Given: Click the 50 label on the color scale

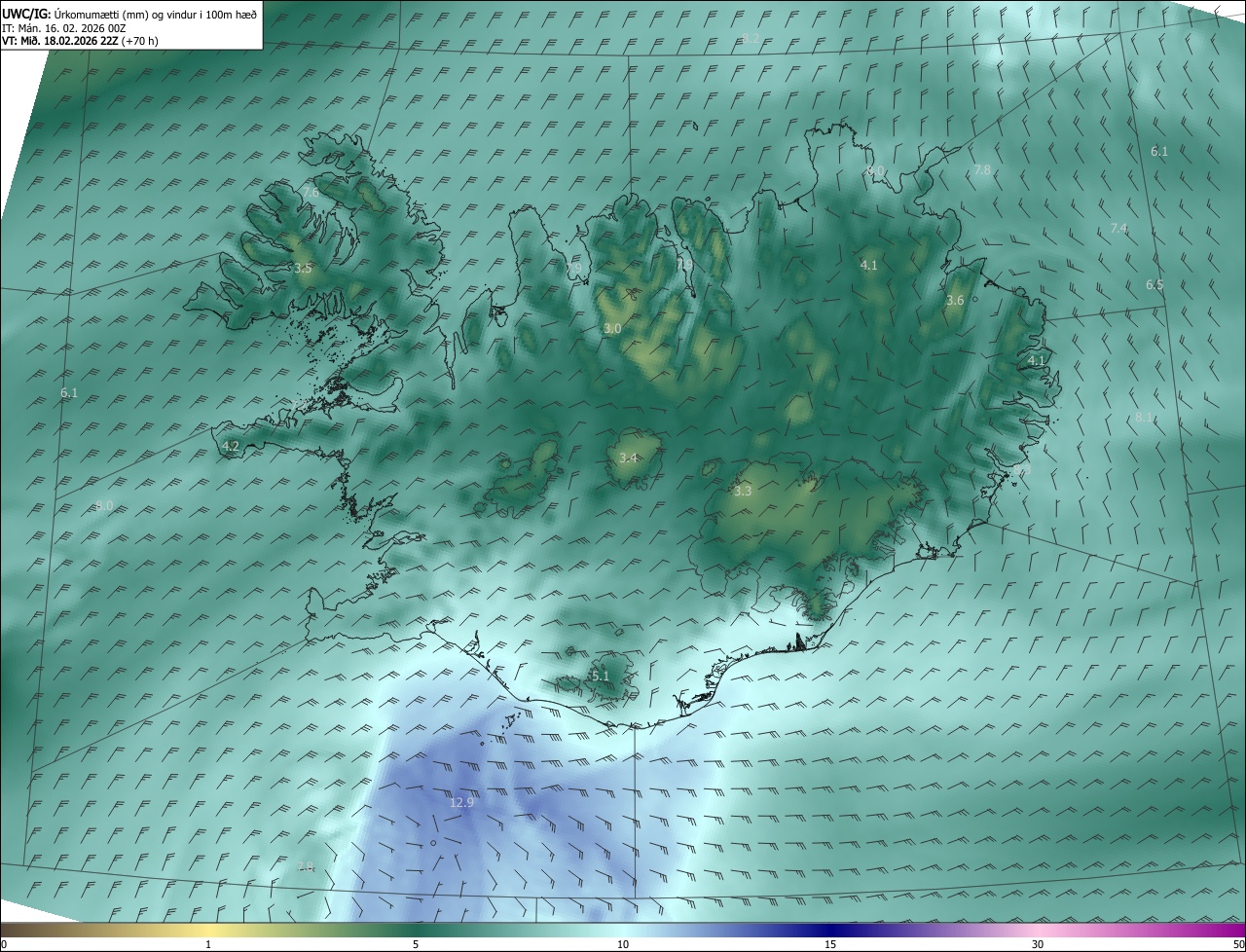Looking at the screenshot, I should click(x=1238, y=944).
